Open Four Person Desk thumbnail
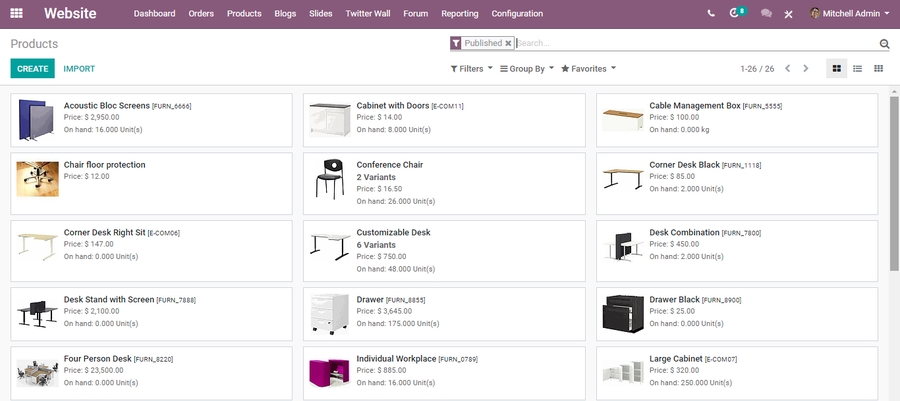Image resolution: width=900 pixels, height=401 pixels. (x=37, y=373)
